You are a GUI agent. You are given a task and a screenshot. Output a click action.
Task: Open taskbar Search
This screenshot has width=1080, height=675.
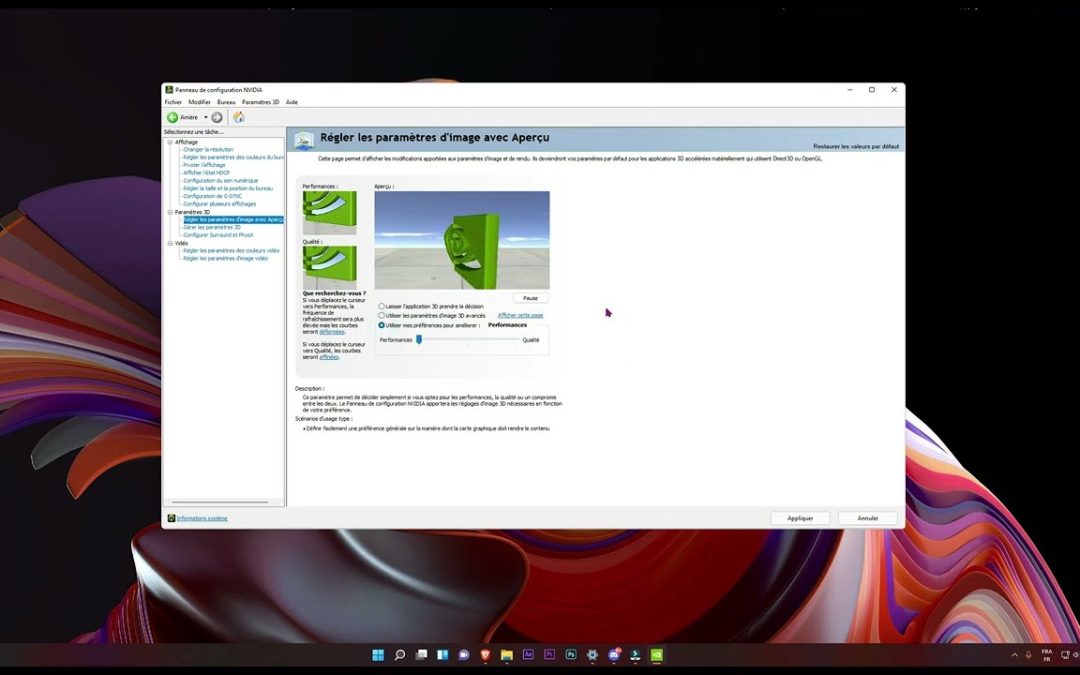[x=399, y=654]
